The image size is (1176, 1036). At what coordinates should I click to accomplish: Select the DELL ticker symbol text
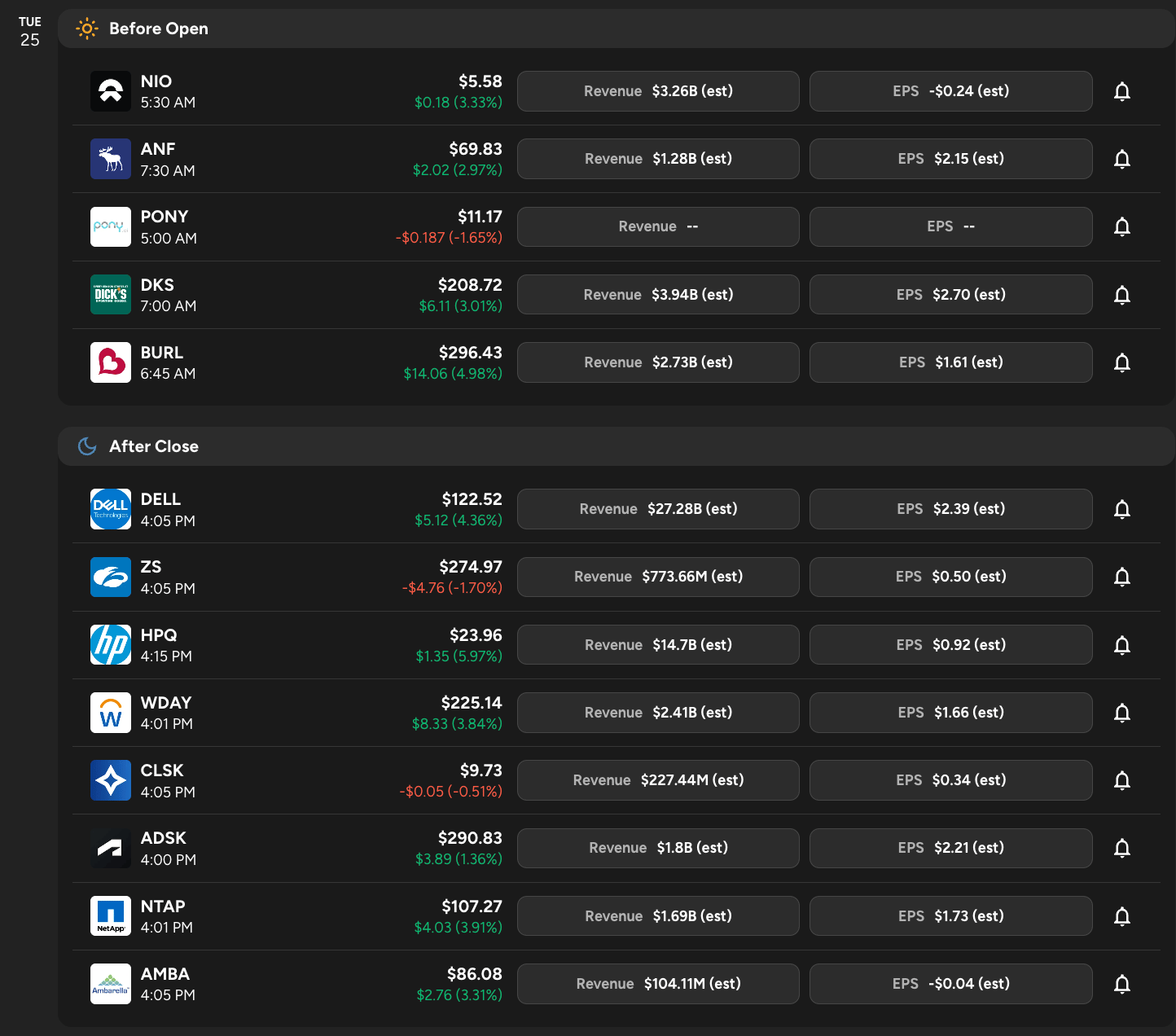coord(160,499)
